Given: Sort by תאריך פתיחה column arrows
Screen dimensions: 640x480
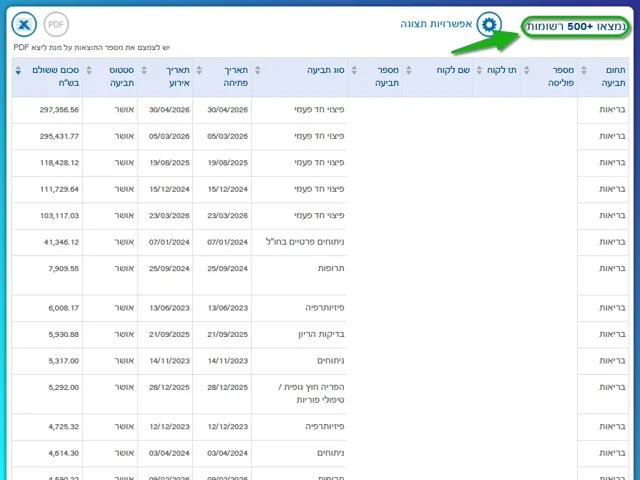Looking at the screenshot, I should 199,70.
